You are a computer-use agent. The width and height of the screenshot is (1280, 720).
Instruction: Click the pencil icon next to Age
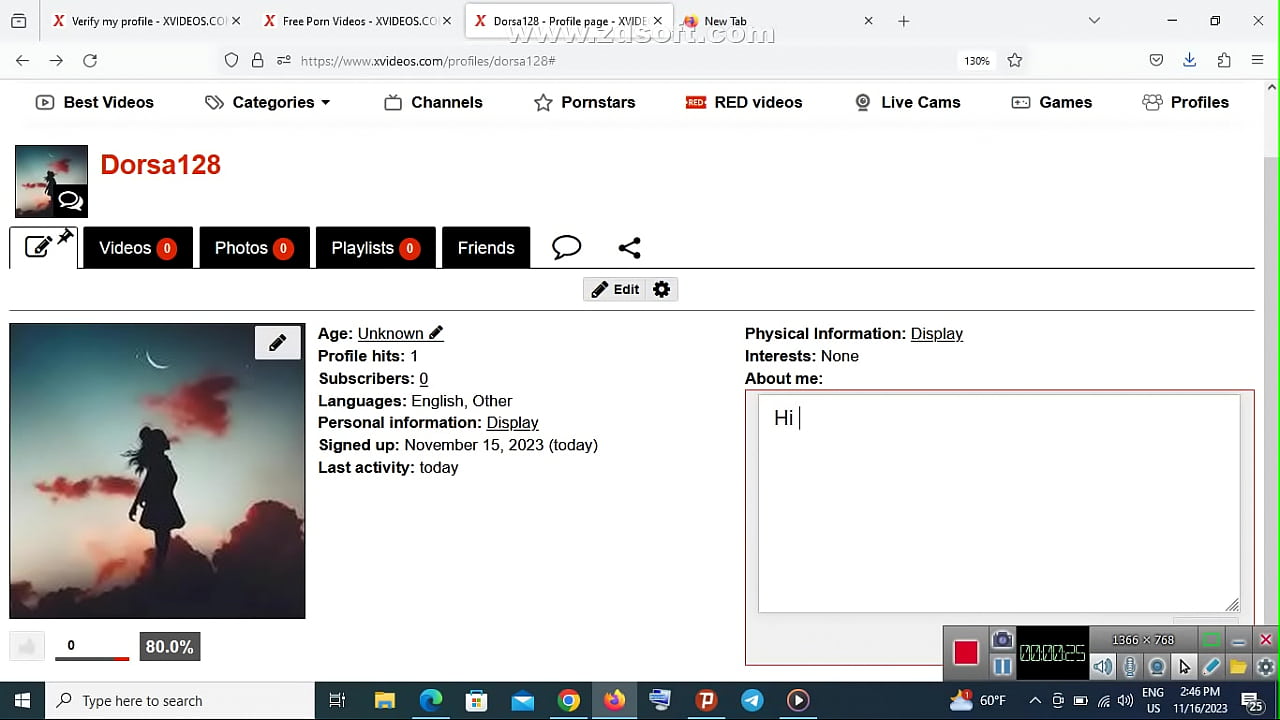point(436,334)
